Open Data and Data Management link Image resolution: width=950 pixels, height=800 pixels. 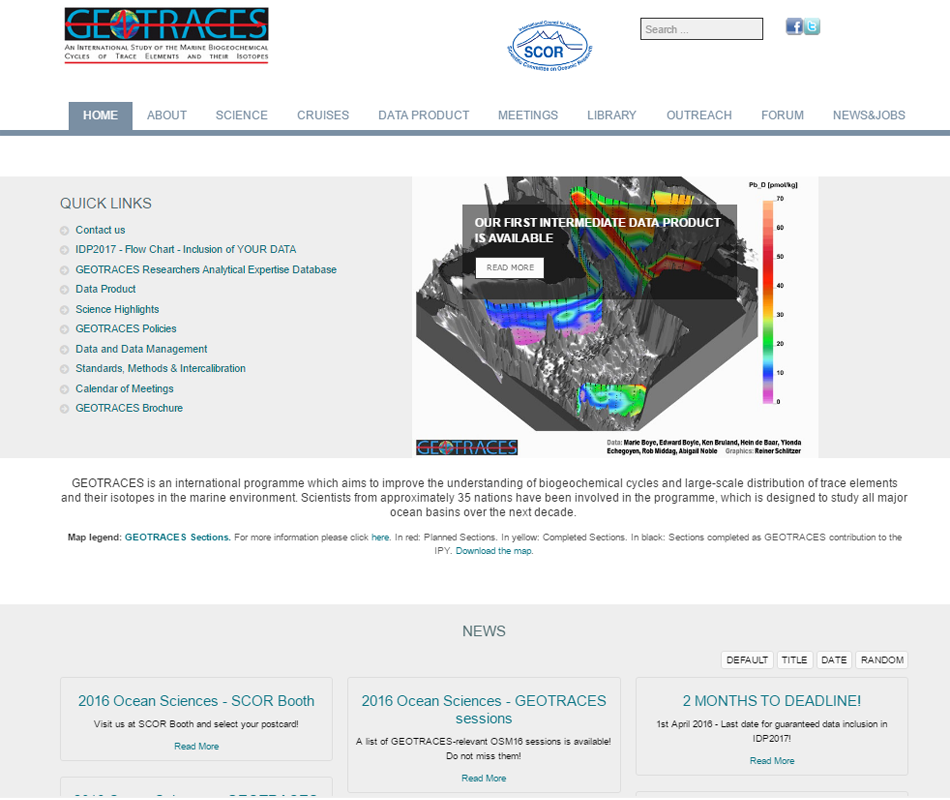141,349
